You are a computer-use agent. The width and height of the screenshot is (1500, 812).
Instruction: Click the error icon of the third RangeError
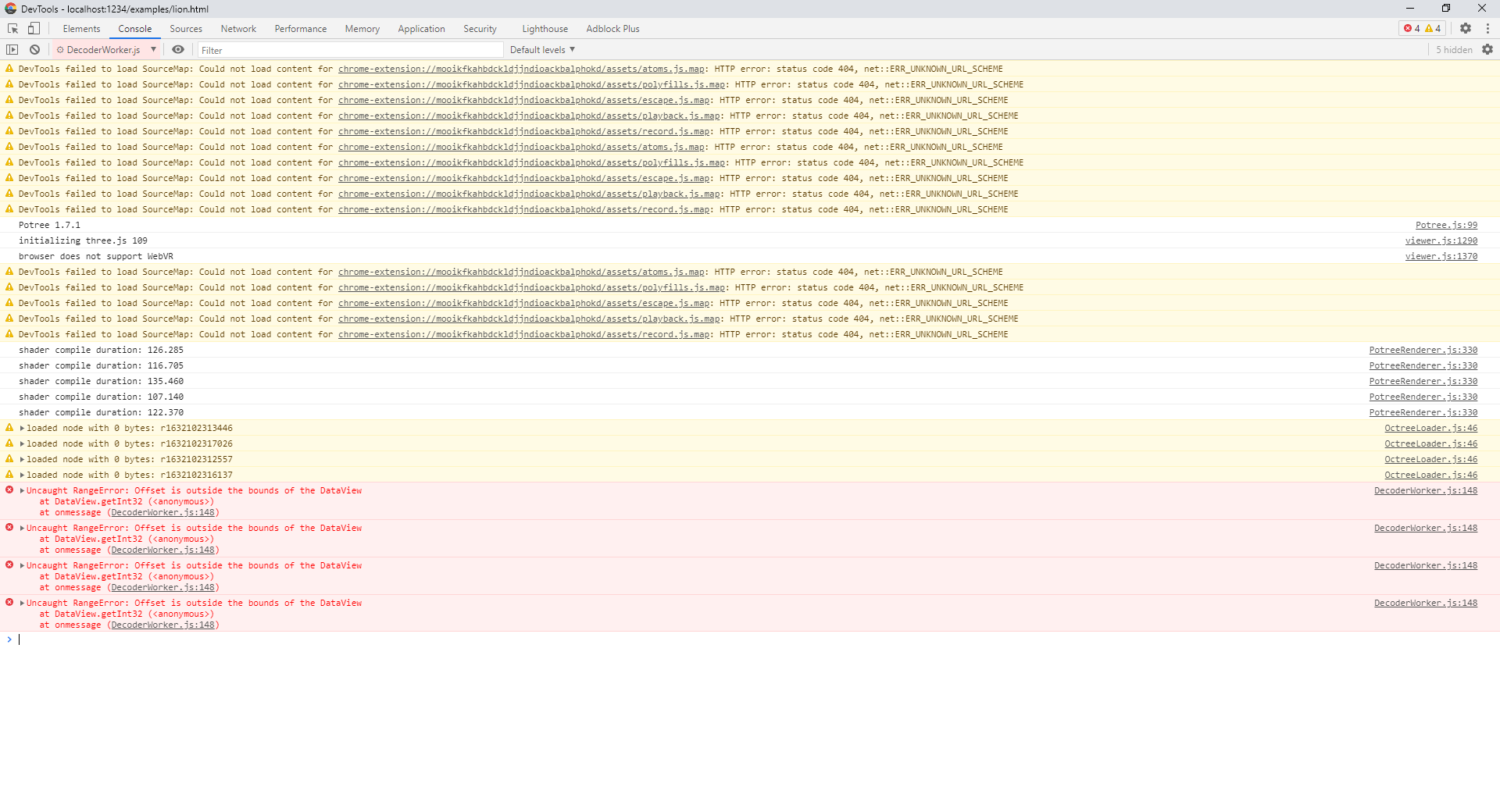9,564
